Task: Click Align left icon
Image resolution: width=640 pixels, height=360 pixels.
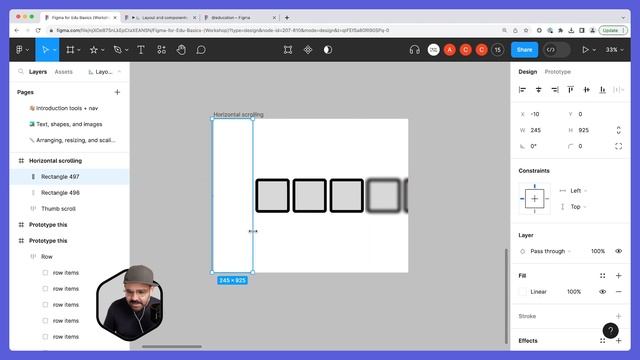Action: pos(522,90)
